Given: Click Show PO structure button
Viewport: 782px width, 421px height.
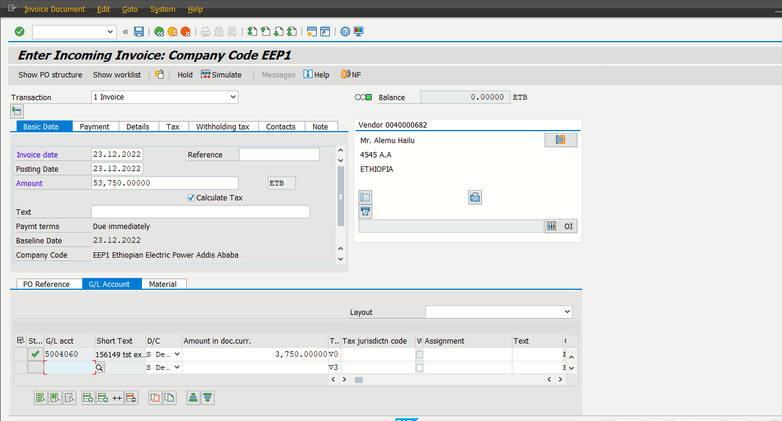Looking at the screenshot, I should pos(50,75).
